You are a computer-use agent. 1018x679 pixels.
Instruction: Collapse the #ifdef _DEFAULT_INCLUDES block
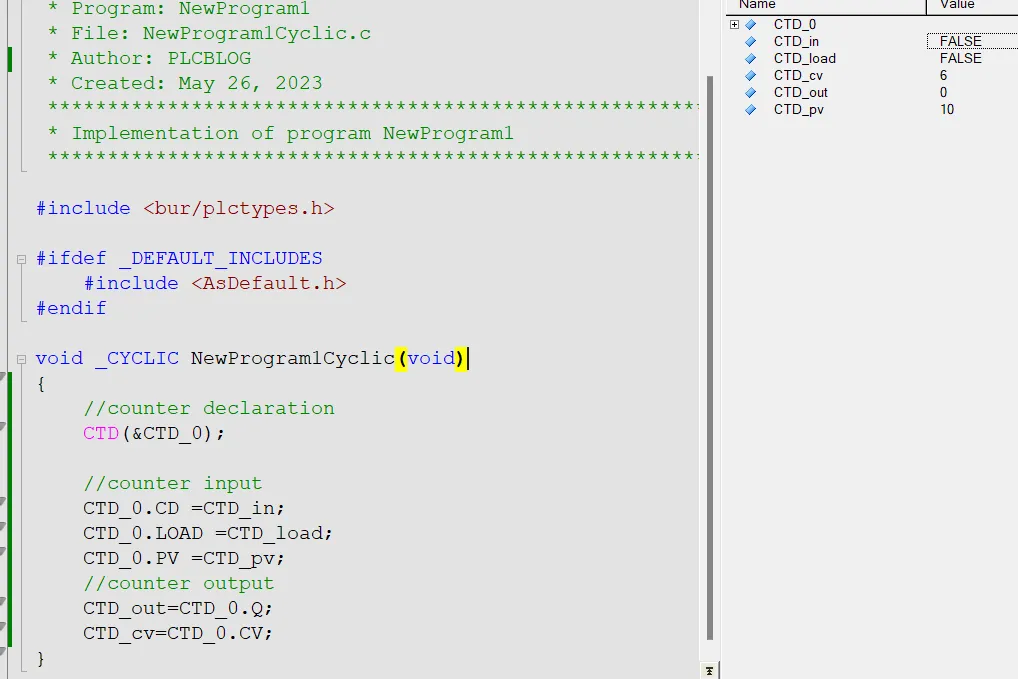tap(22, 258)
